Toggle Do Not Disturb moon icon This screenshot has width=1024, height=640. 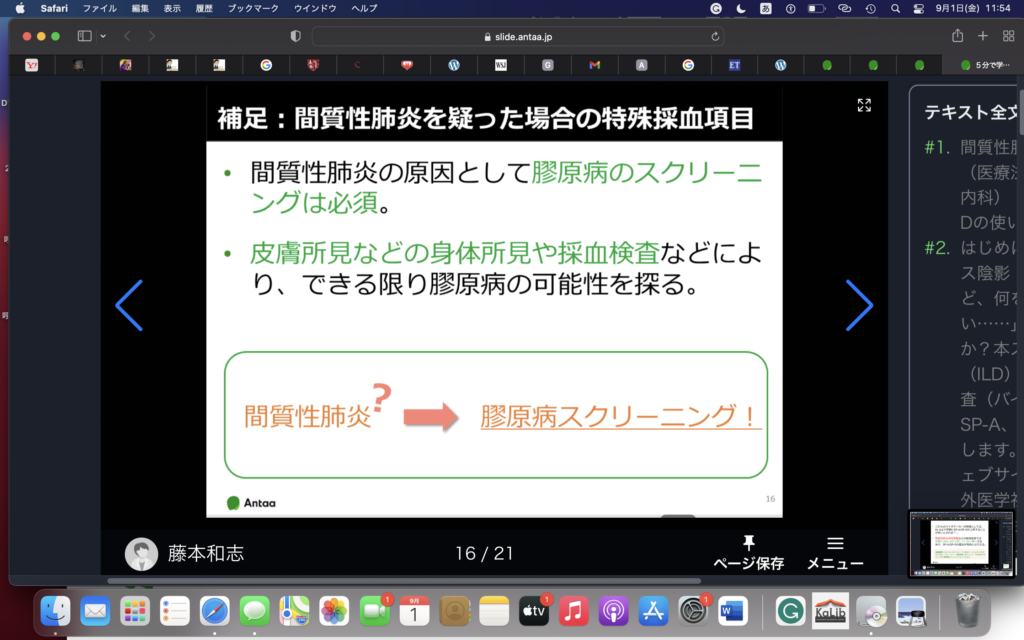pos(741,8)
